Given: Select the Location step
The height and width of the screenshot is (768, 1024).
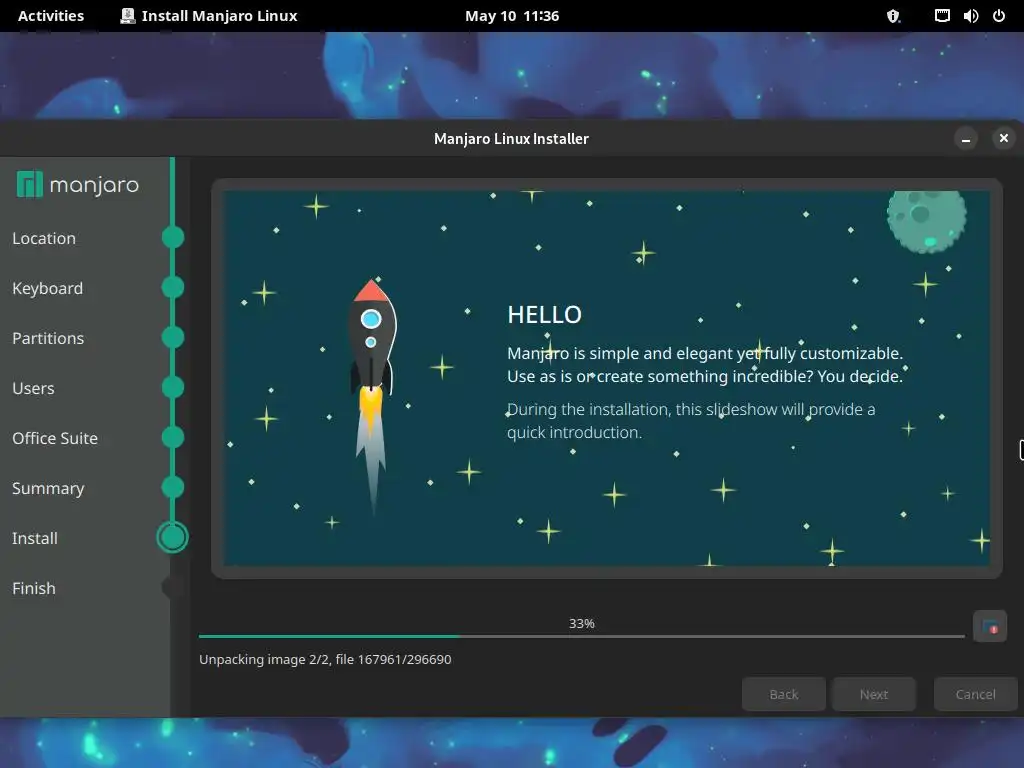Looking at the screenshot, I should point(44,238).
